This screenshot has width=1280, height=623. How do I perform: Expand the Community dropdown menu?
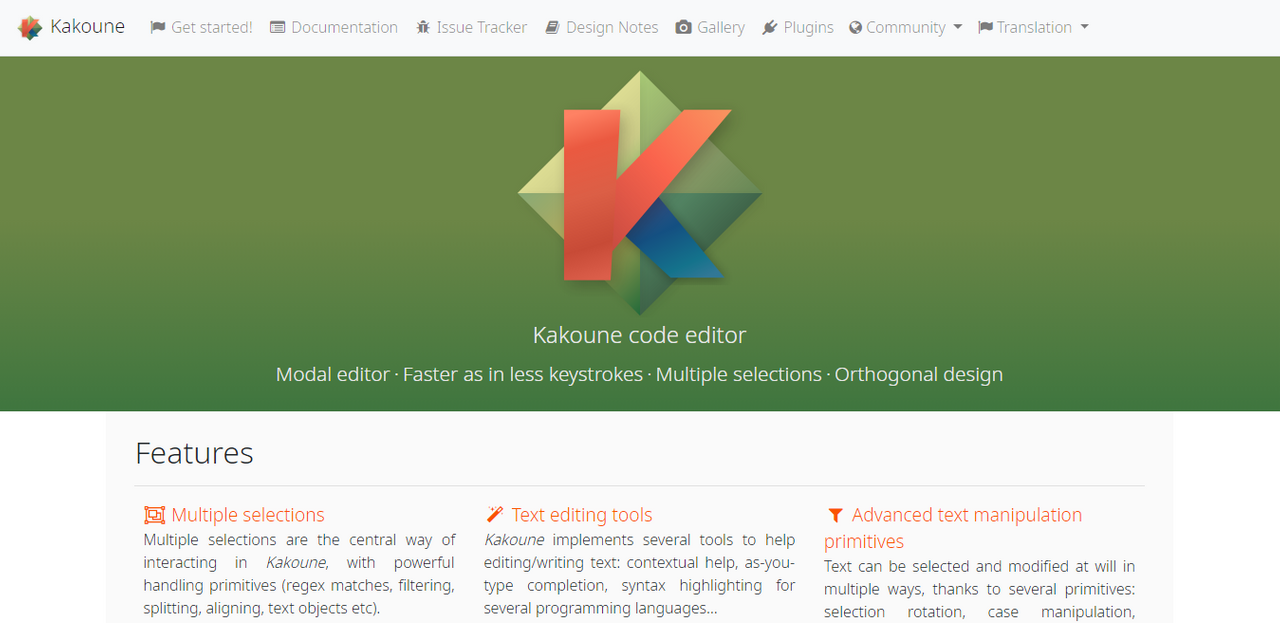(906, 28)
